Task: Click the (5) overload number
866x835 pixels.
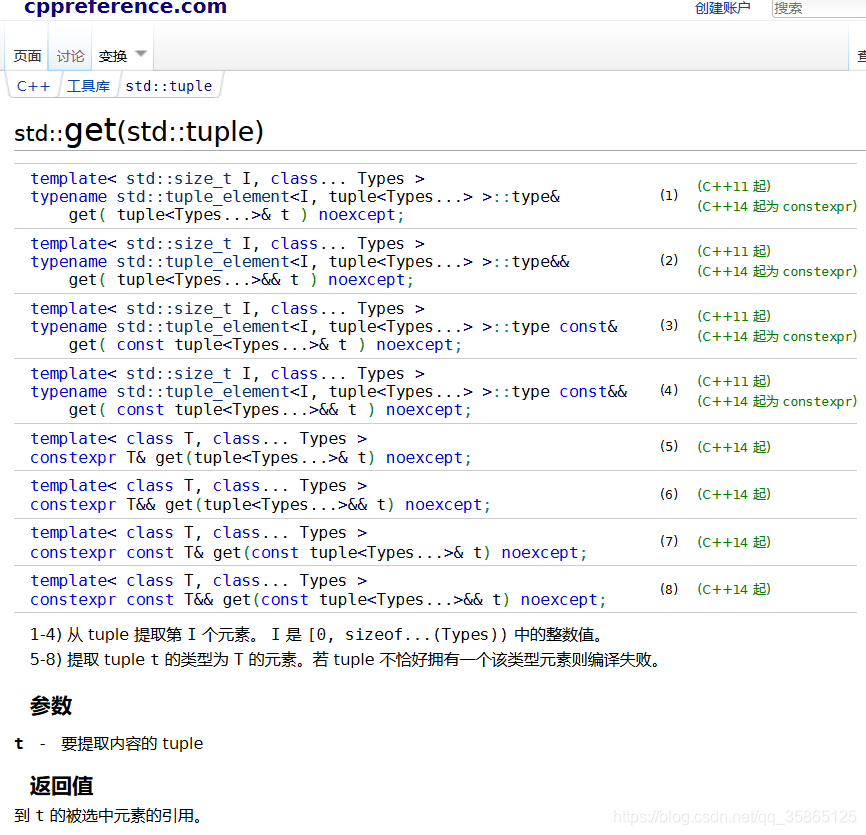Action: click(669, 446)
